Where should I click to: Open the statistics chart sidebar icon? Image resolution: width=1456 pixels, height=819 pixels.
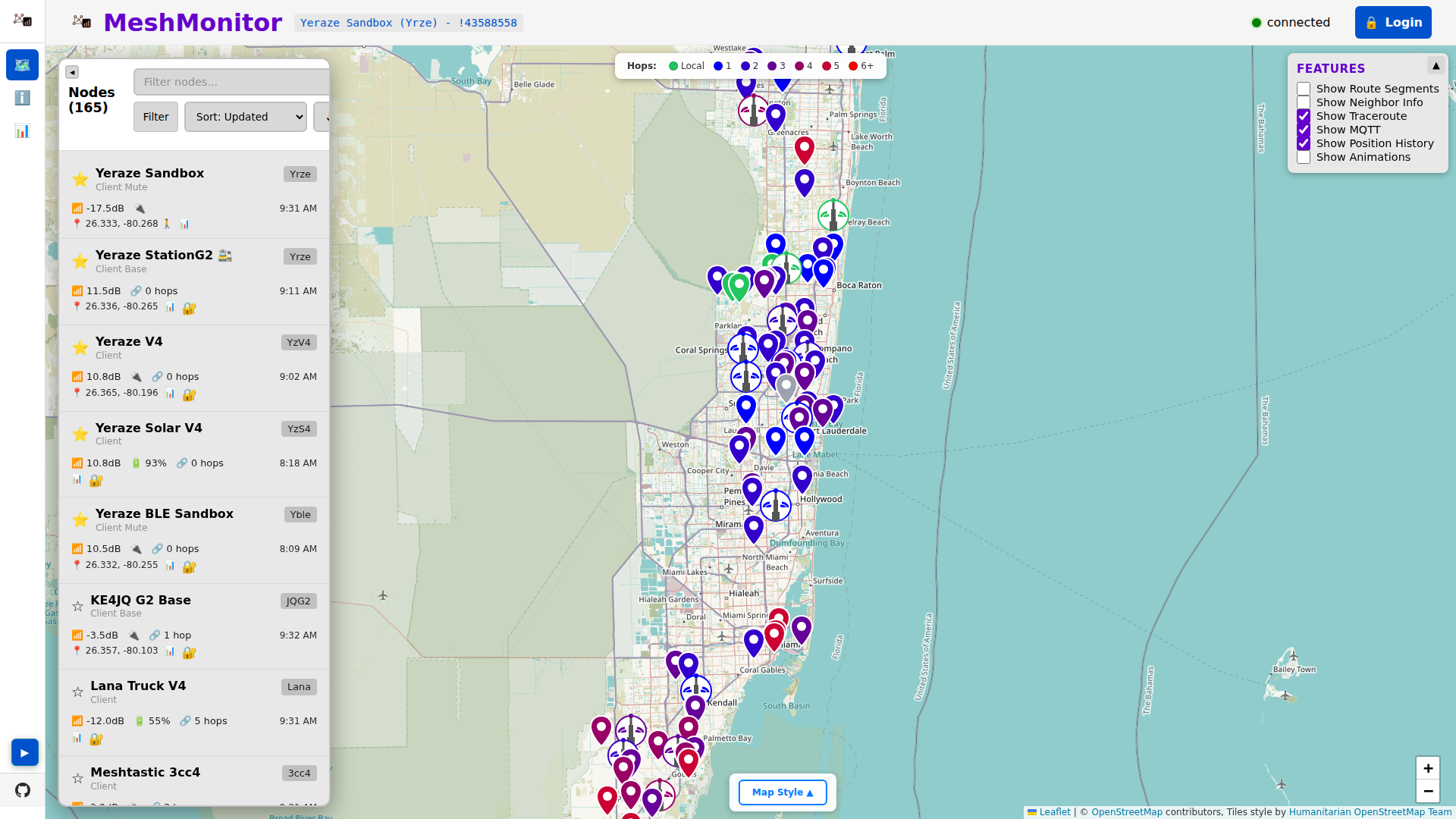(22, 131)
